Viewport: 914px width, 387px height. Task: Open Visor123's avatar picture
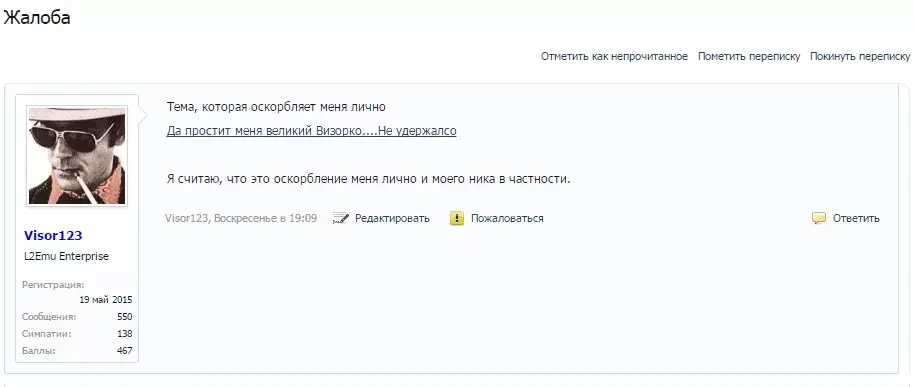coord(77,156)
